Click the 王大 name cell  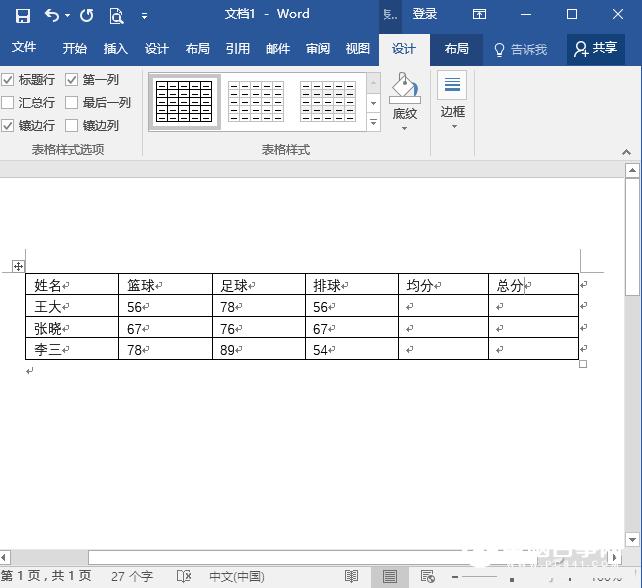point(72,306)
